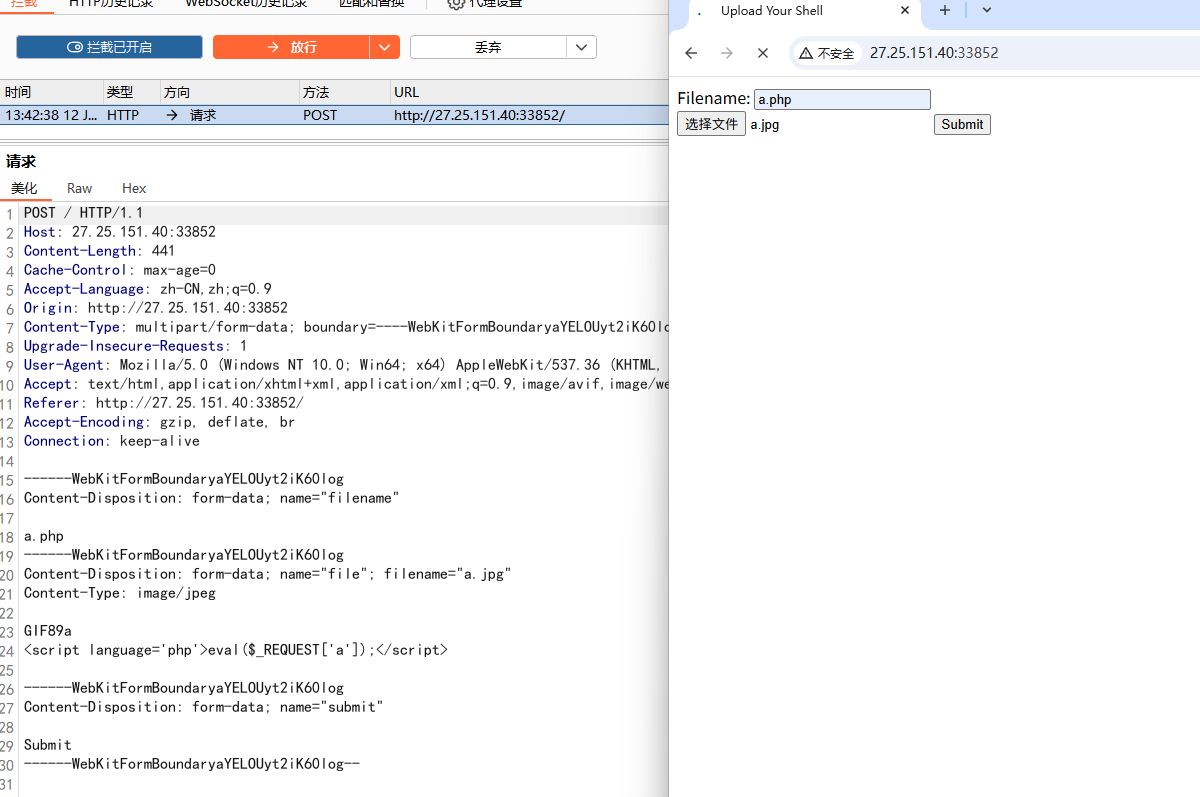This screenshot has width=1200, height=797.
Task: Click the POST method cell in request row
Action: [320, 115]
